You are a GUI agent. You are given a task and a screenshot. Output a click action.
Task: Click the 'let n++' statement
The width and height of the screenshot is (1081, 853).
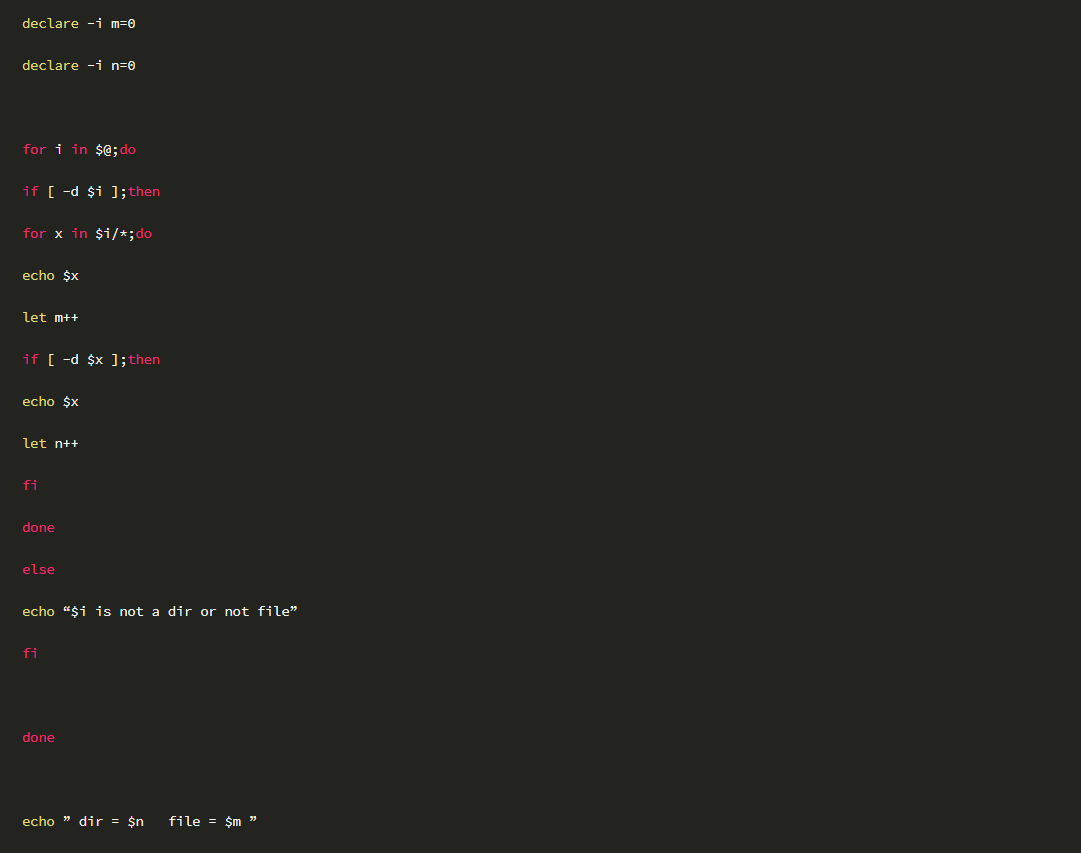[x=50, y=444]
